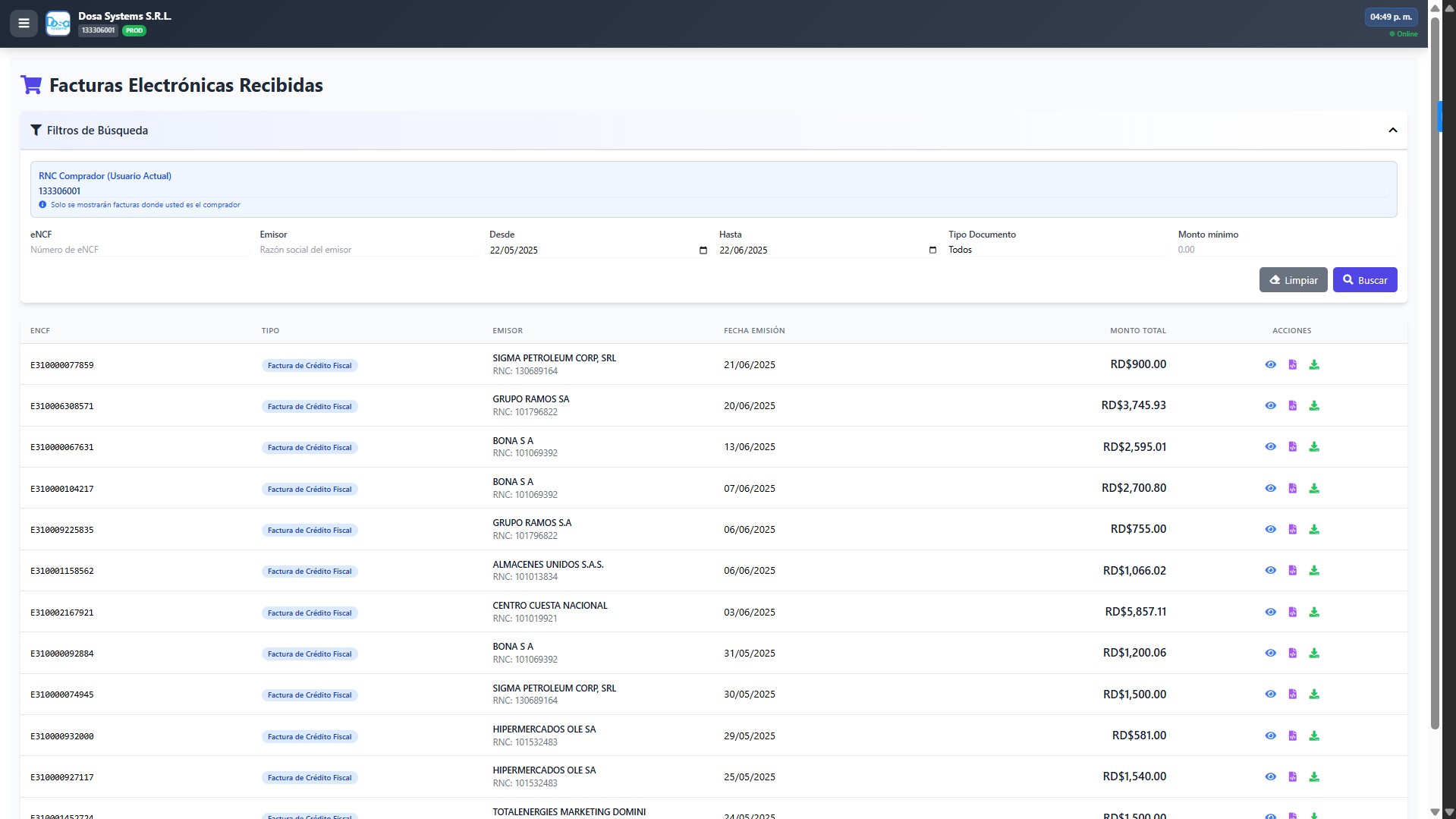
Task: Focus the eNCF number input field
Action: click(x=139, y=250)
